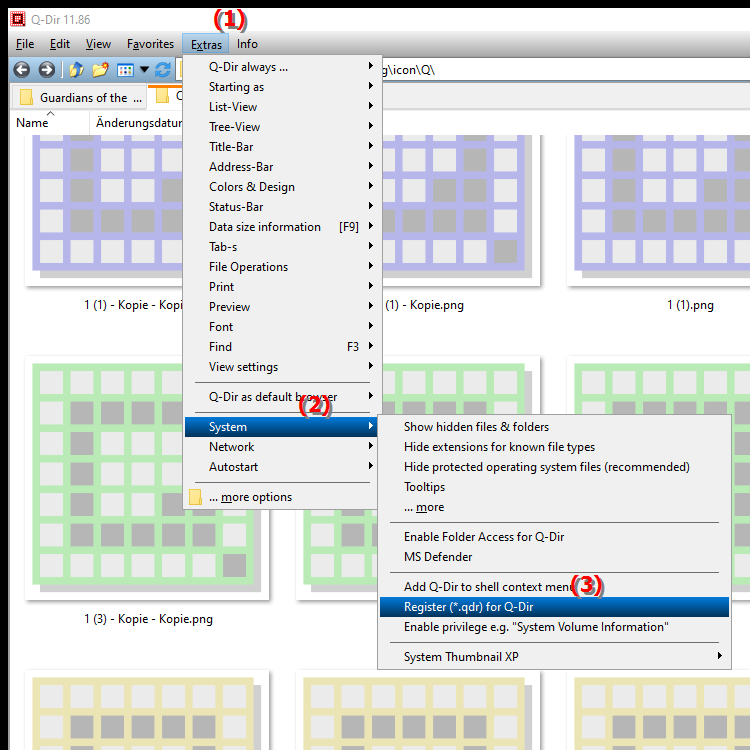750x750 pixels.
Task: Toggle Hide protected operating system files
Action: [x=554, y=467]
